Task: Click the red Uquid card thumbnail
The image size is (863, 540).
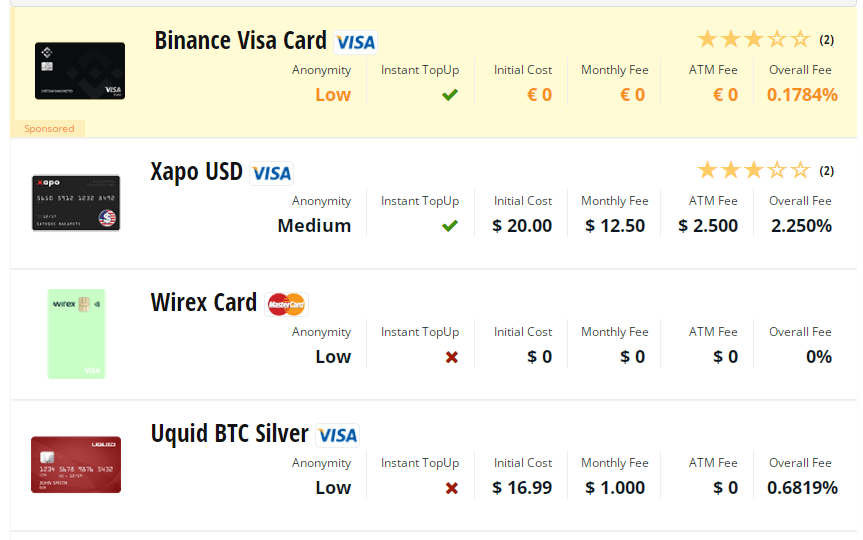Action: [76, 464]
